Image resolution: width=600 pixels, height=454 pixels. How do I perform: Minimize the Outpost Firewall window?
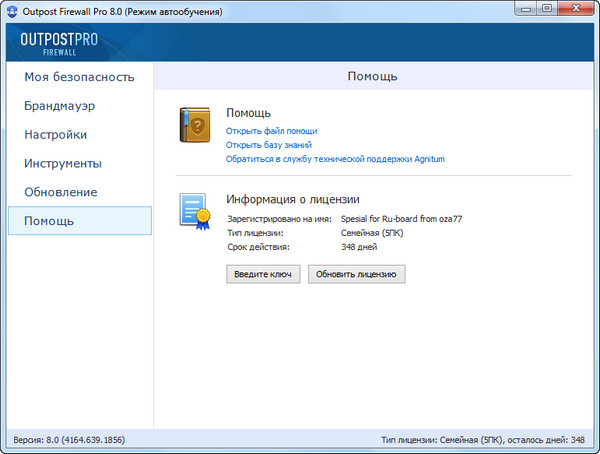click(x=524, y=10)
